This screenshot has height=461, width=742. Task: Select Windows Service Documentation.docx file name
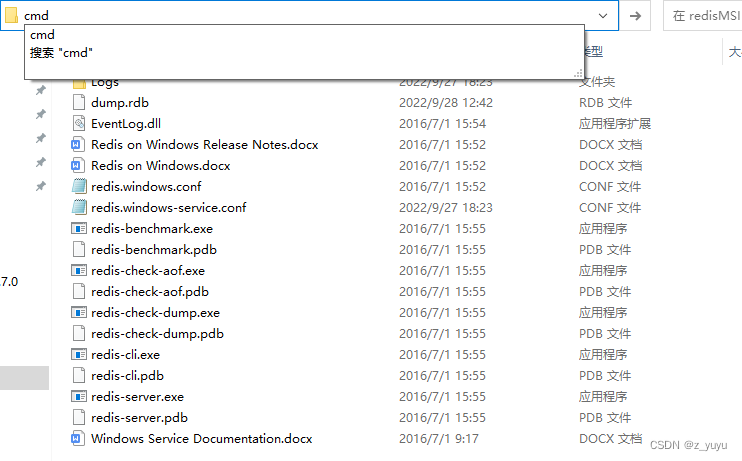tap(202, 439)
